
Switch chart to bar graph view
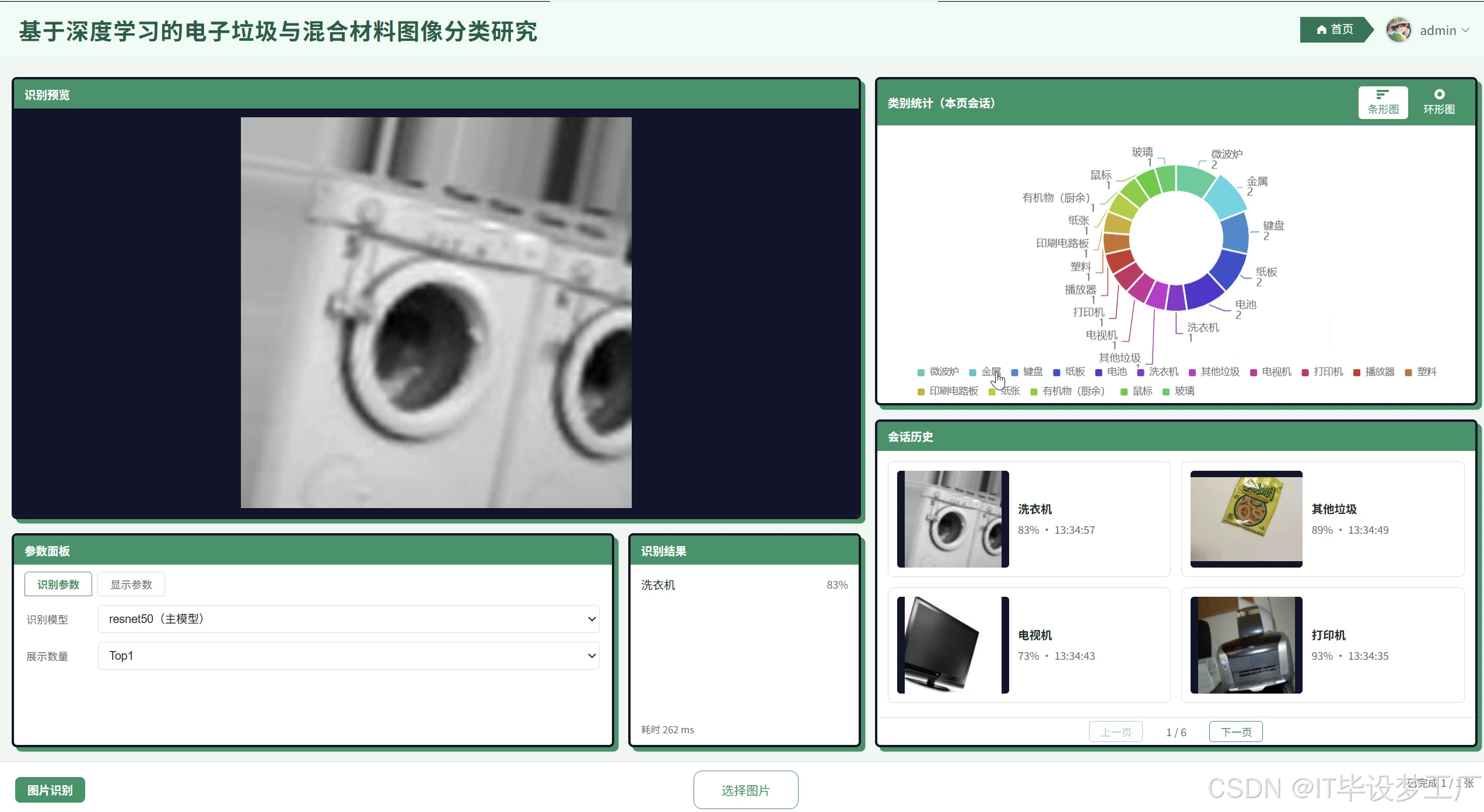click(1383, 103)
